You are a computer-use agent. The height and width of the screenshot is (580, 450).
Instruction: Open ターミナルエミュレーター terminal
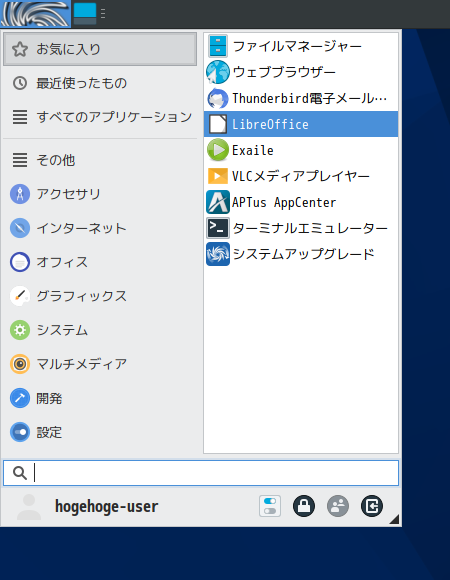pyautogui.click(x=301, y=228)
